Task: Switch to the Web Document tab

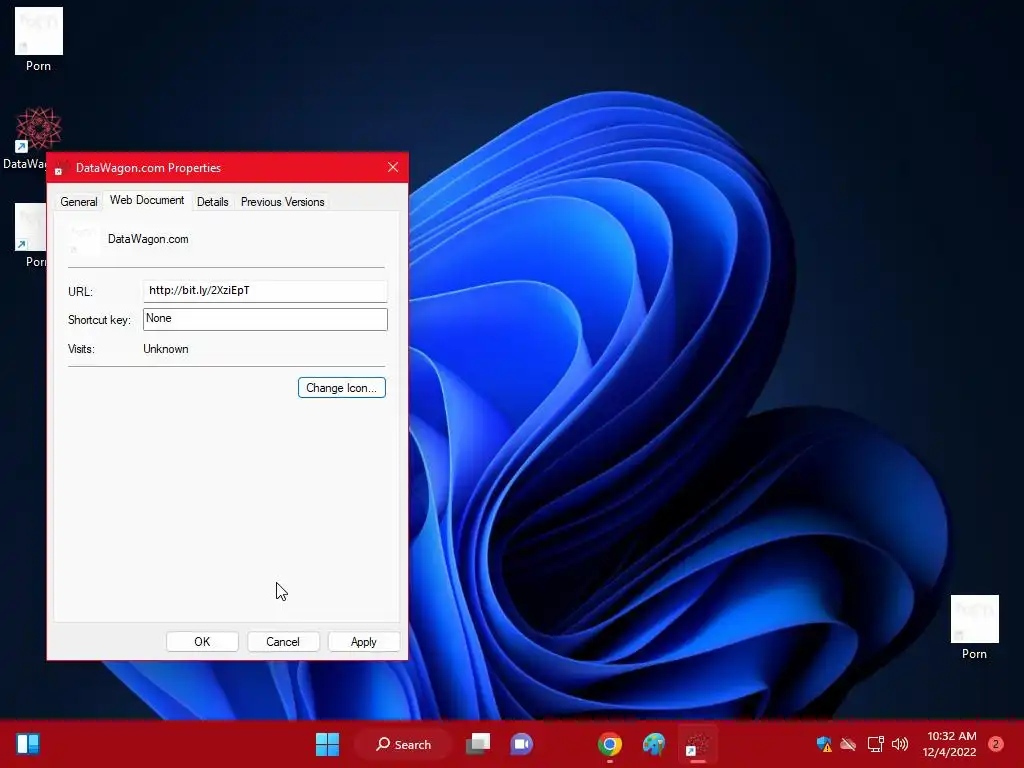Action: coord(147,200)
